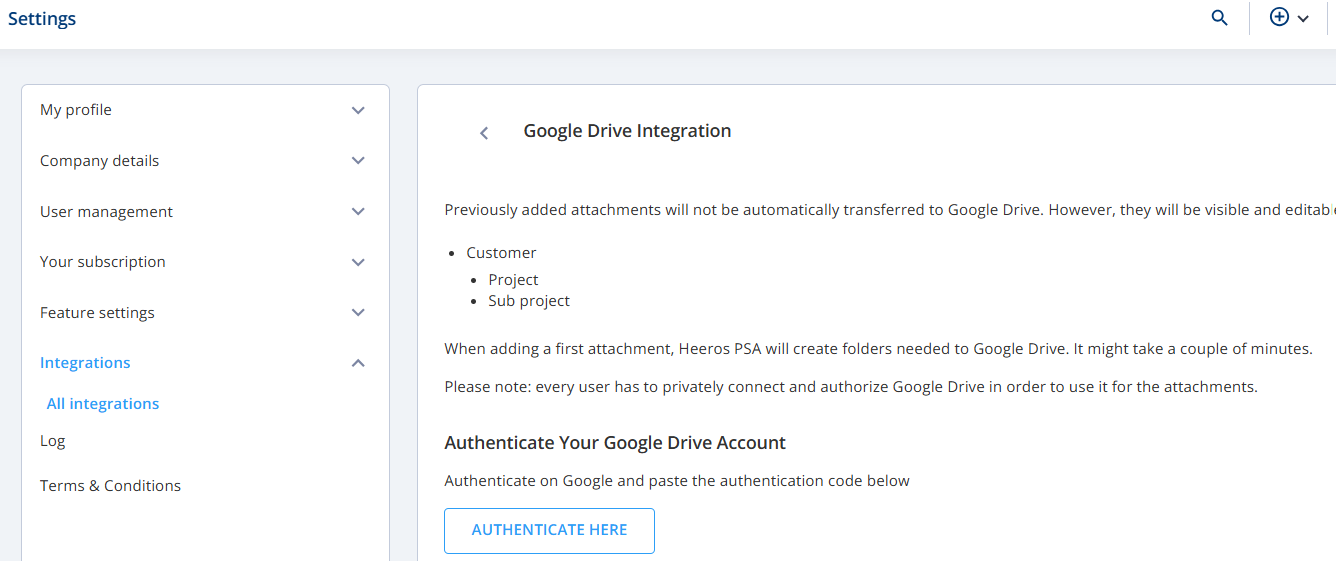This screenshot has height=561, width=1336.
Task: Click the 'Authenticate on Google and paste' instruction text
Action: 677,481
